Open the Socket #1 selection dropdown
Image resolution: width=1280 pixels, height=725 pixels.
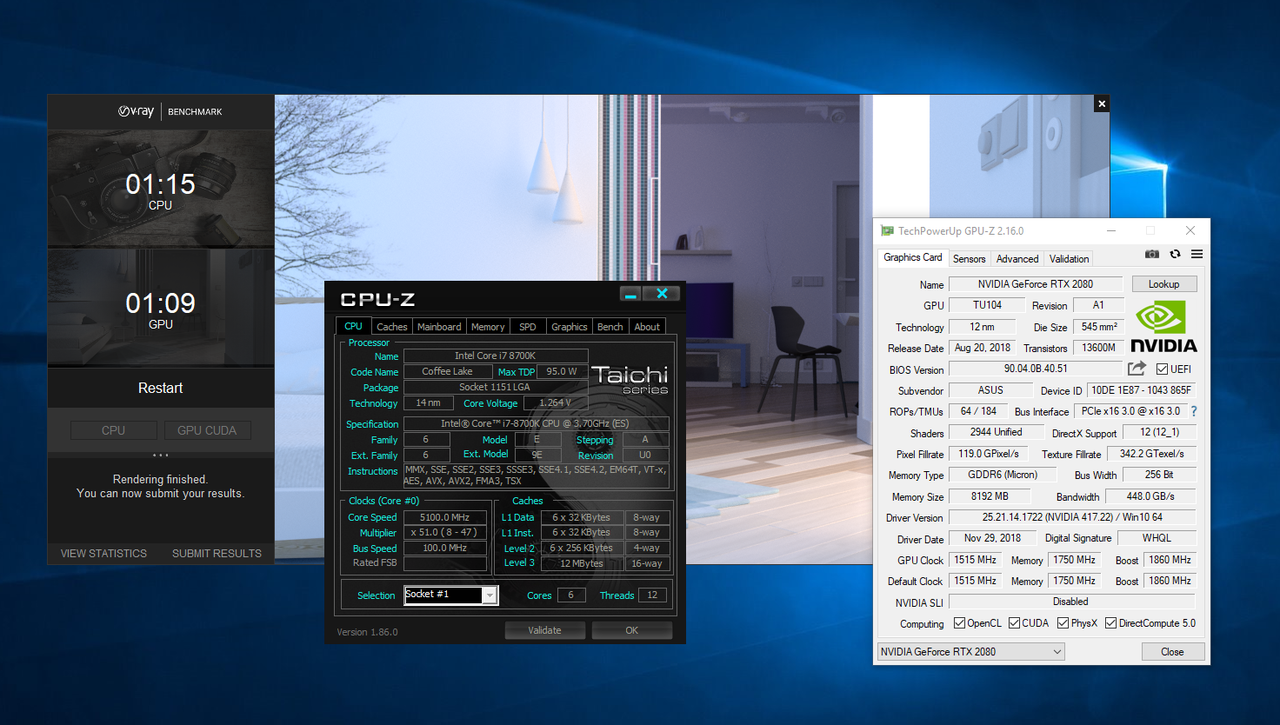450,595
